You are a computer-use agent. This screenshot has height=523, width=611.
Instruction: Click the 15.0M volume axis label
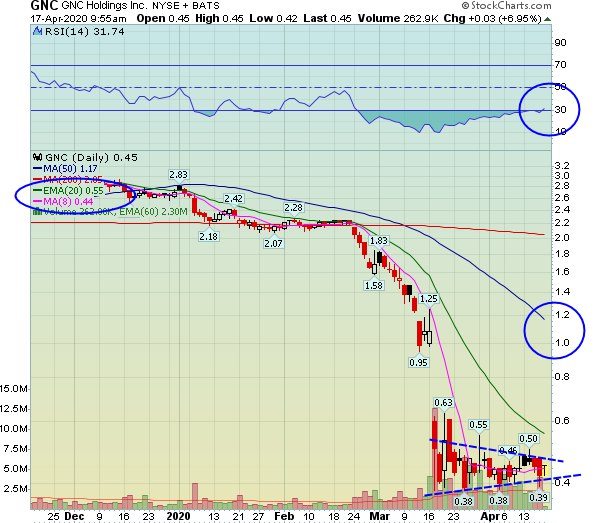click(14, 389)
